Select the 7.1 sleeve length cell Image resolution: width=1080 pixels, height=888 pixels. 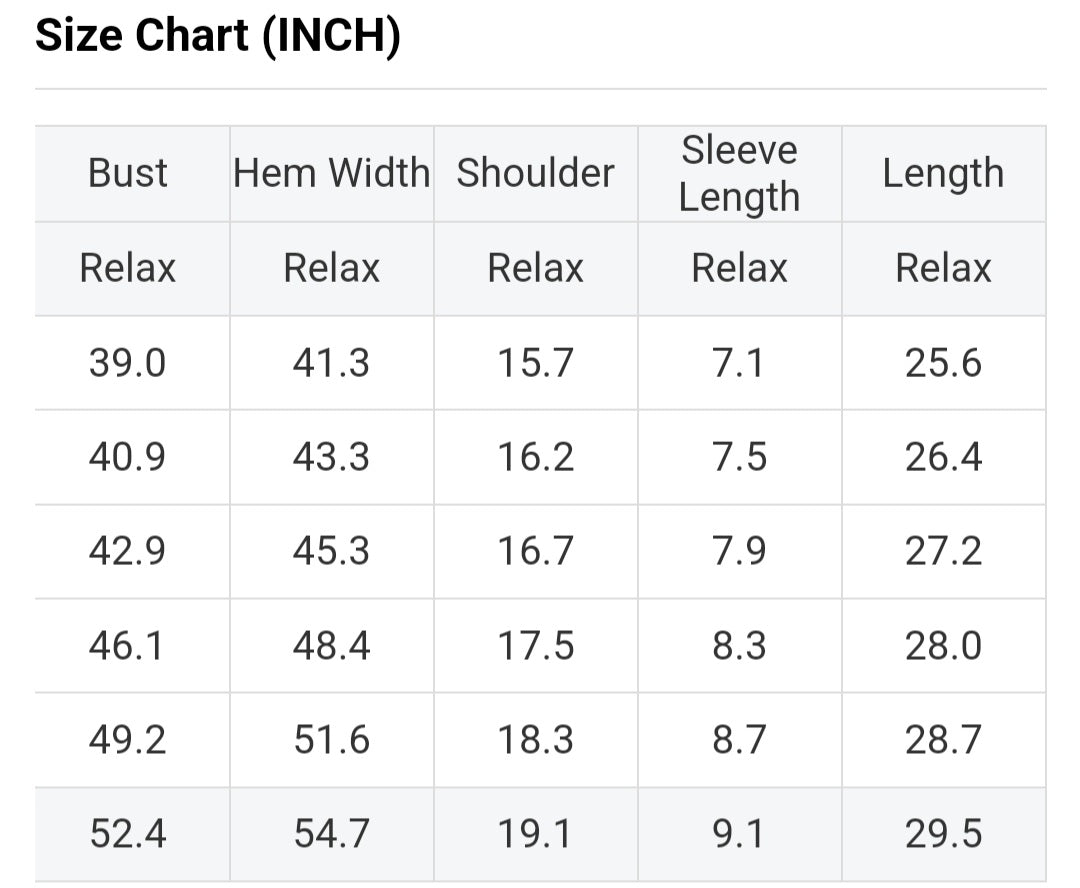click(x=740, y=362)
